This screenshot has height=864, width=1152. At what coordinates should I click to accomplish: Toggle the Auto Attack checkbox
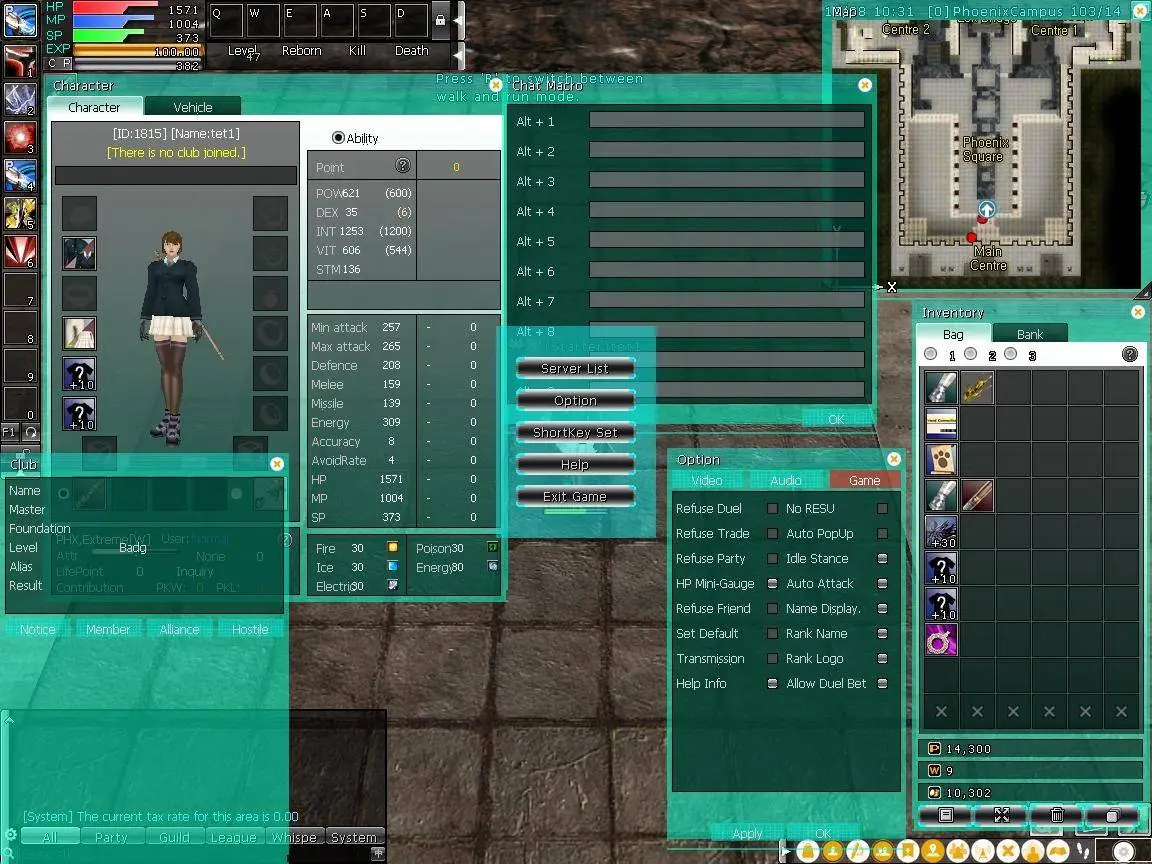882,583
